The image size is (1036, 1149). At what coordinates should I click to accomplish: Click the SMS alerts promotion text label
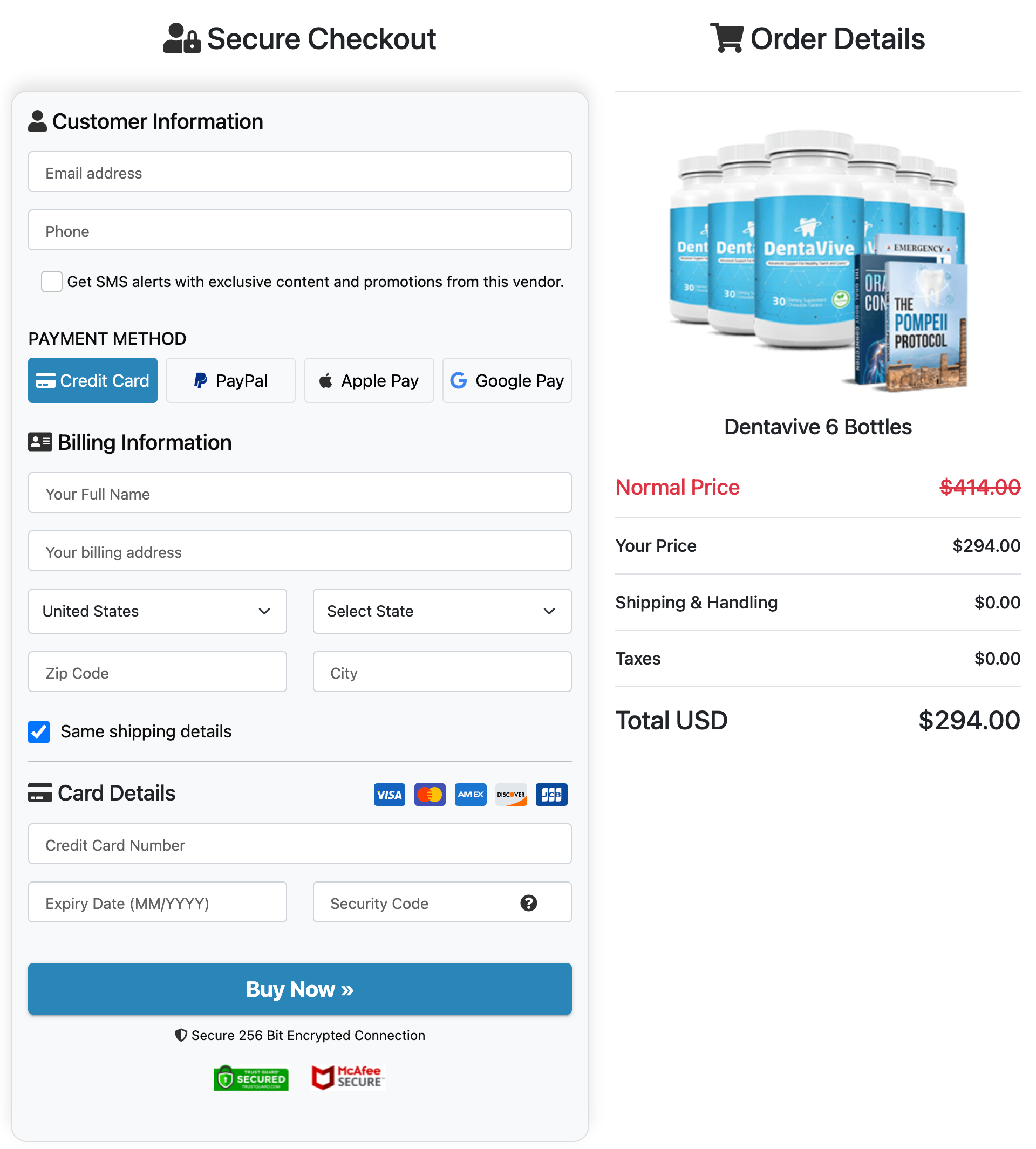315,282
